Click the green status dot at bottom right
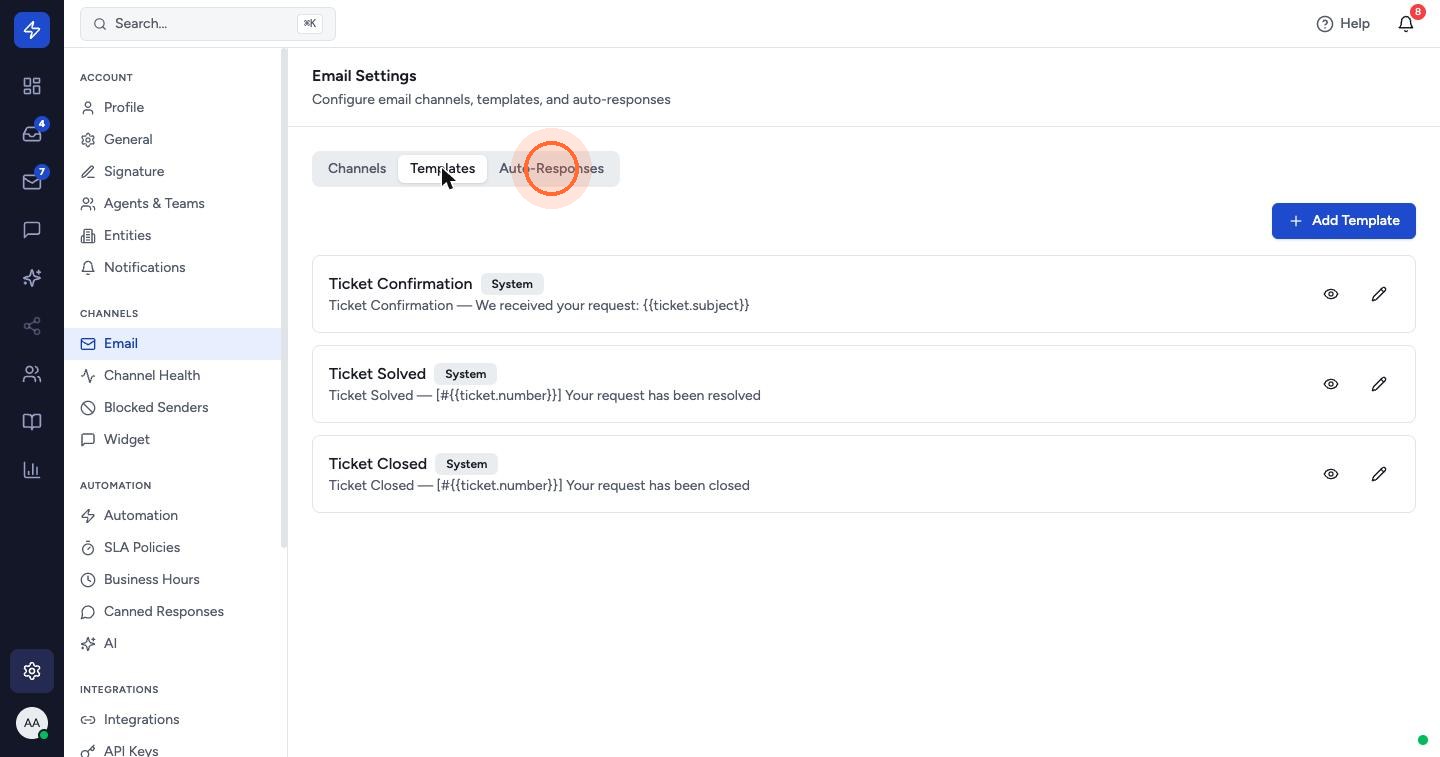 tap(1423, 740)
